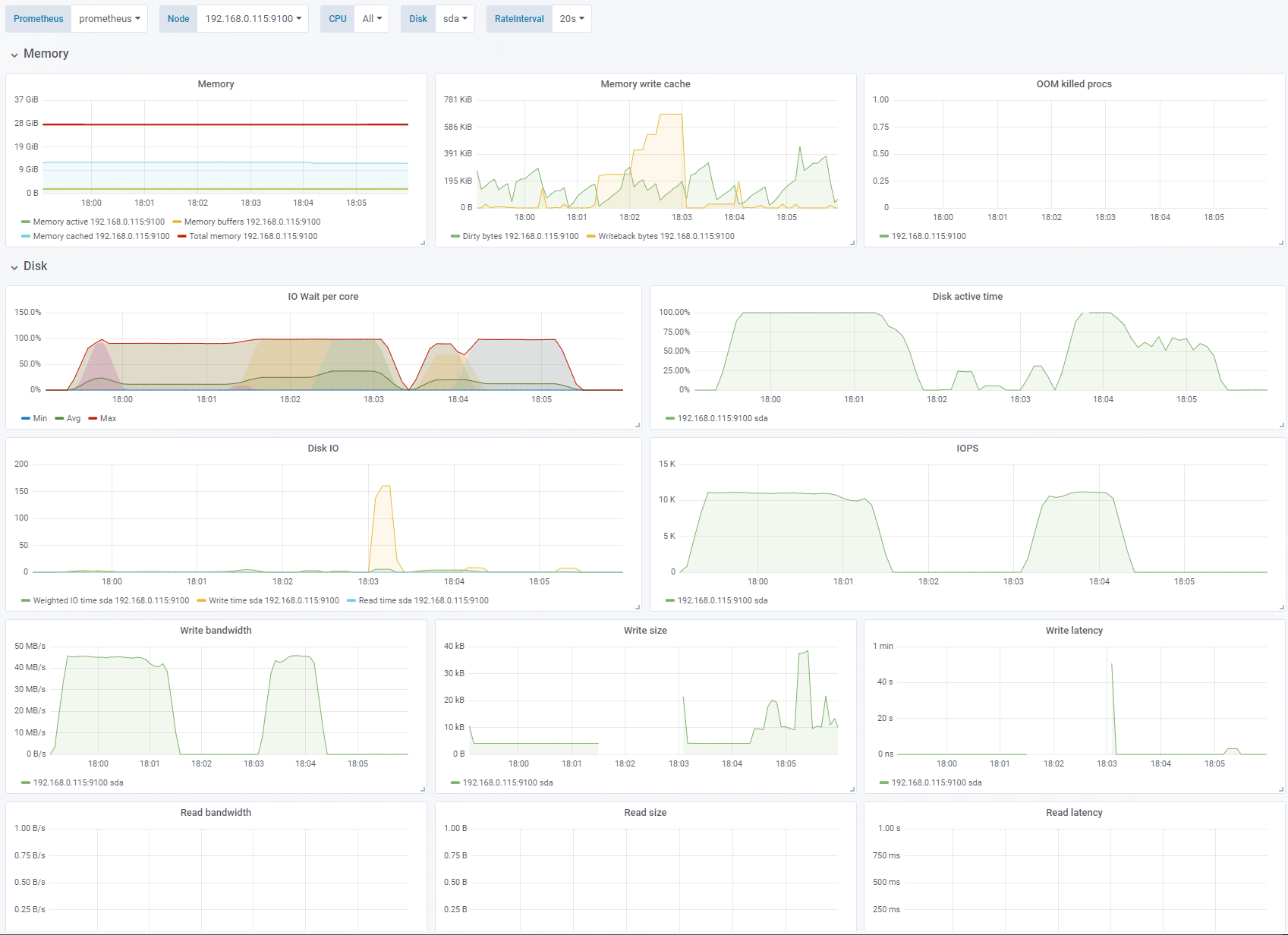Image resolution: width=1288 pixels, height=935 pixels.
Task: Click the Memory panel title
Action: click(216, 84)
